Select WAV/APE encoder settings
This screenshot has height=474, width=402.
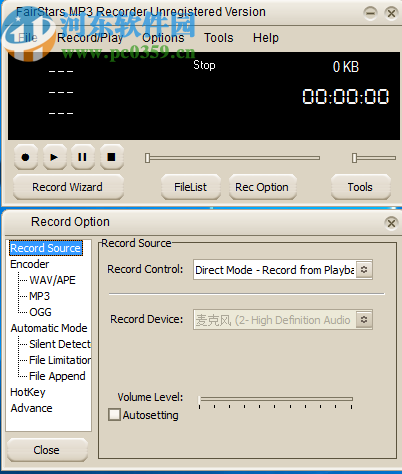52,280
